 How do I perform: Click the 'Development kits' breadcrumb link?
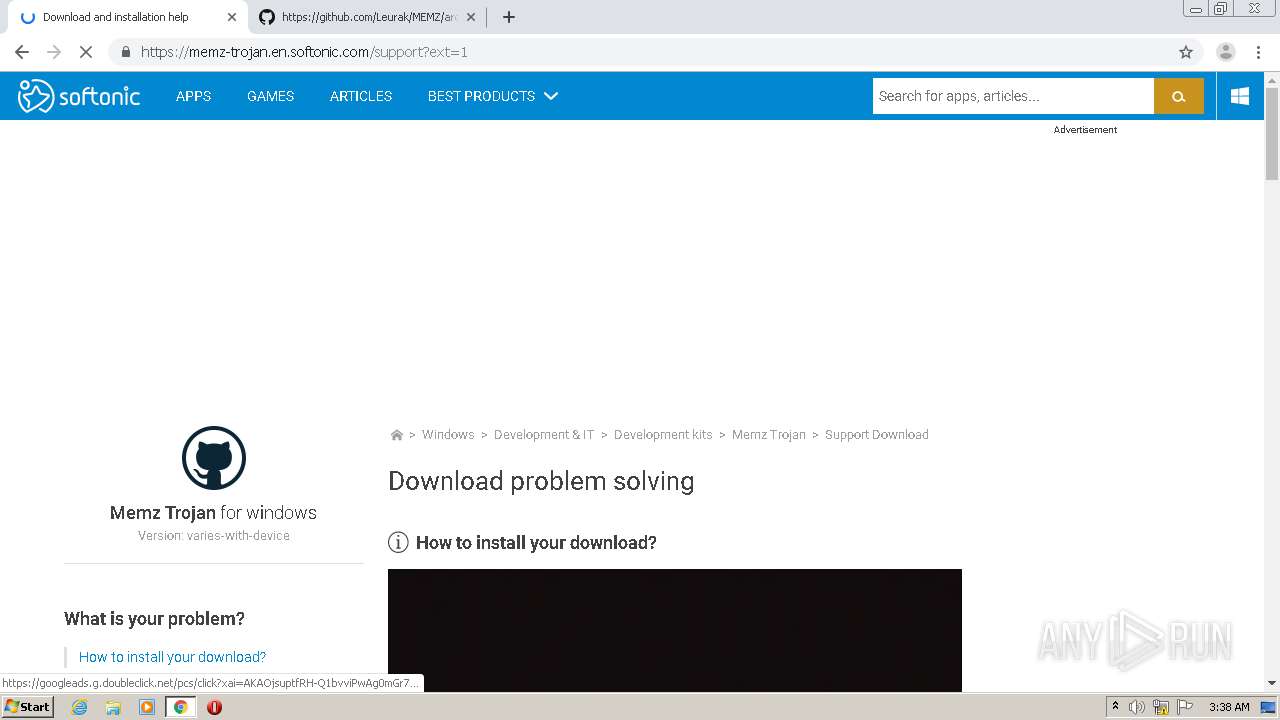click(x=663, y=435)
